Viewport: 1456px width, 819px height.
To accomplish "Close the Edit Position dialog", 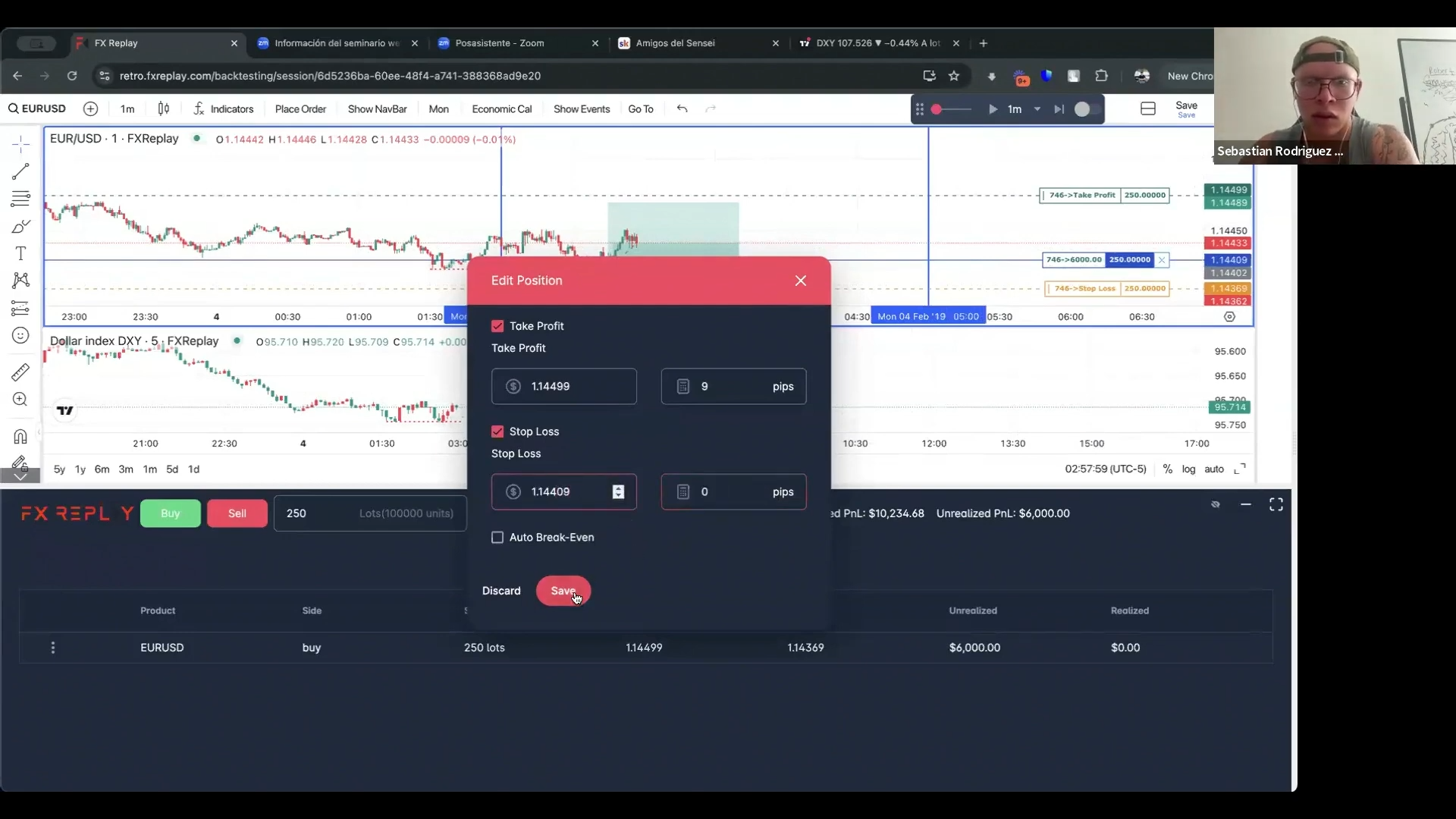I will (801, 281).
